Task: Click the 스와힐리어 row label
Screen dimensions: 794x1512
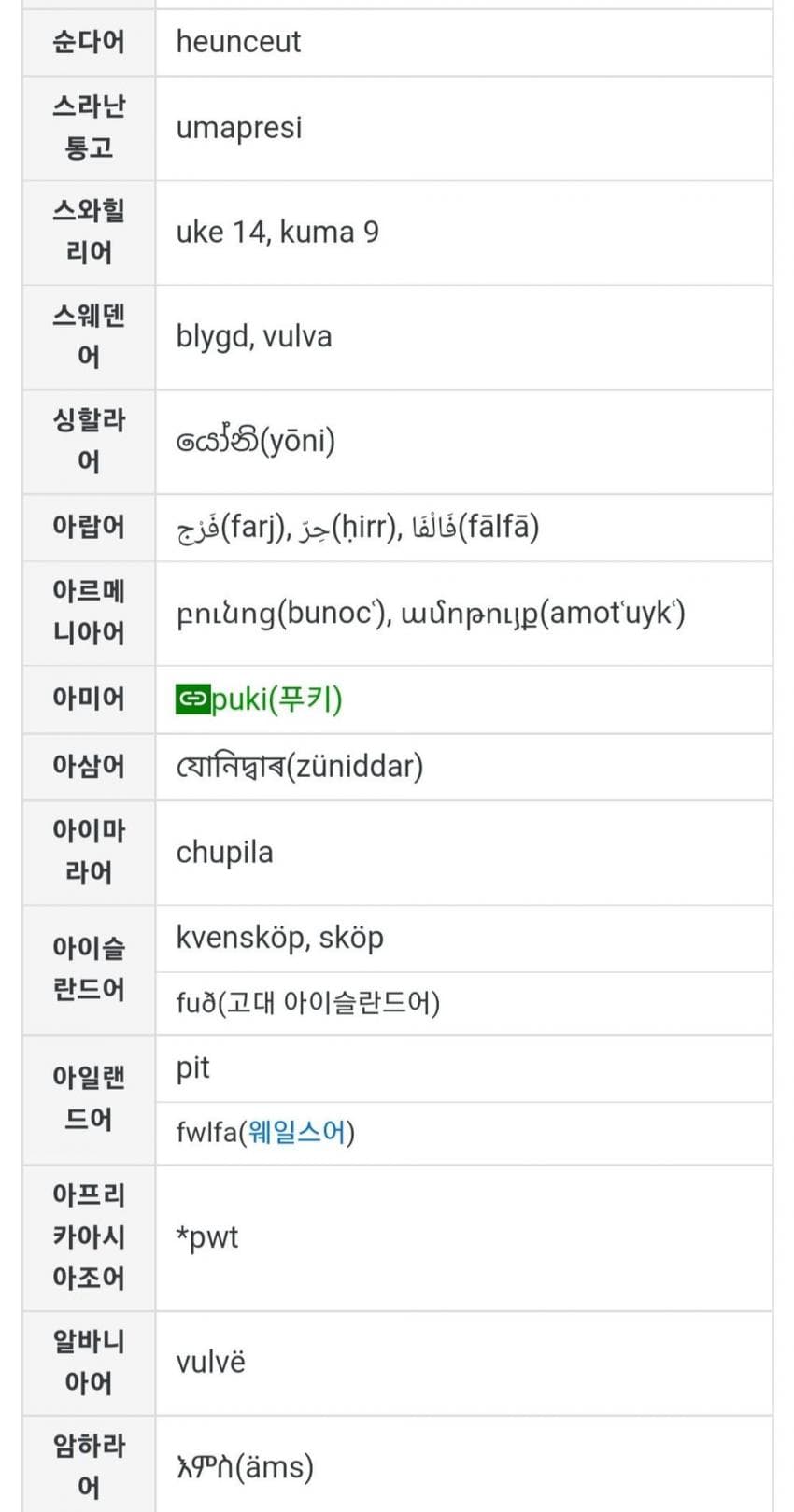Action: [89, 232]
